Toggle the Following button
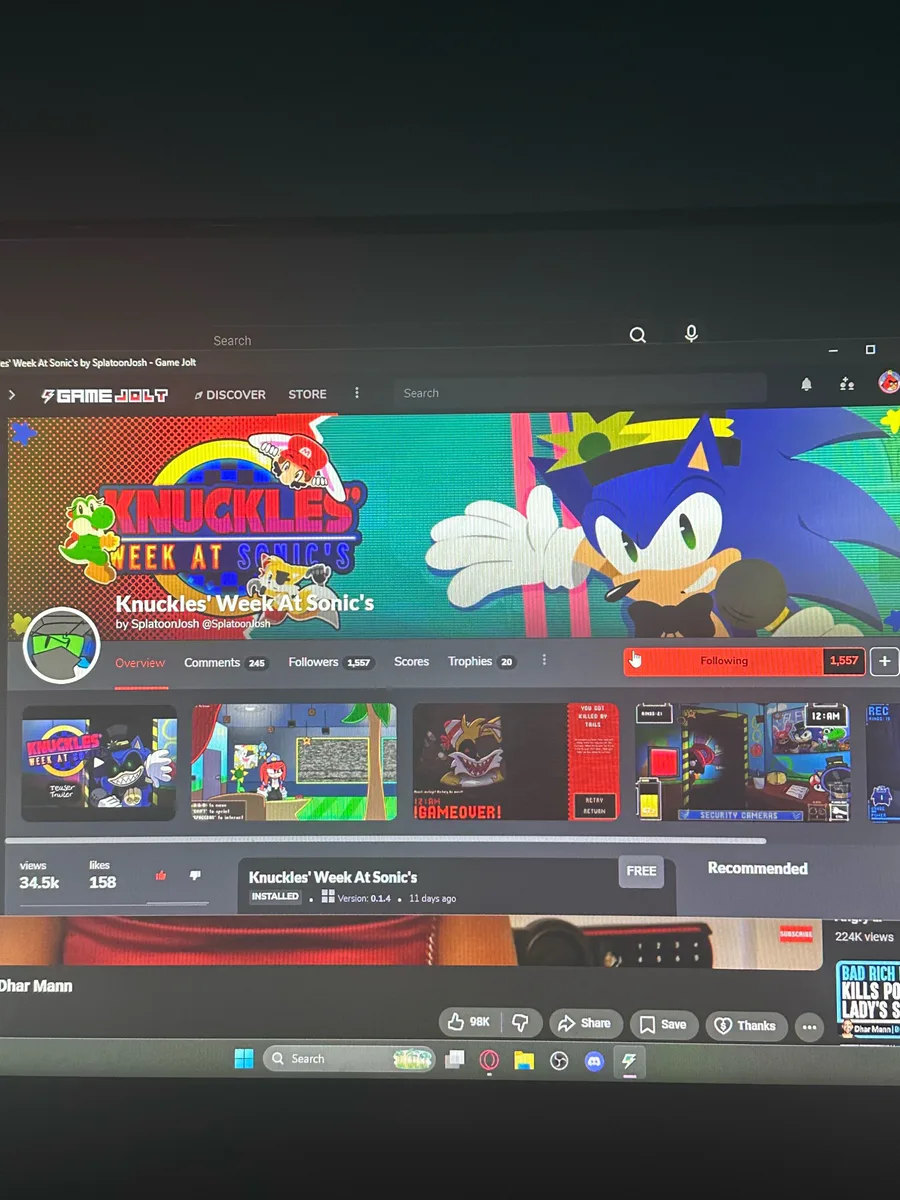This screenshot has height=1200, width=900. pyautogui.click(x=724, y=661)
